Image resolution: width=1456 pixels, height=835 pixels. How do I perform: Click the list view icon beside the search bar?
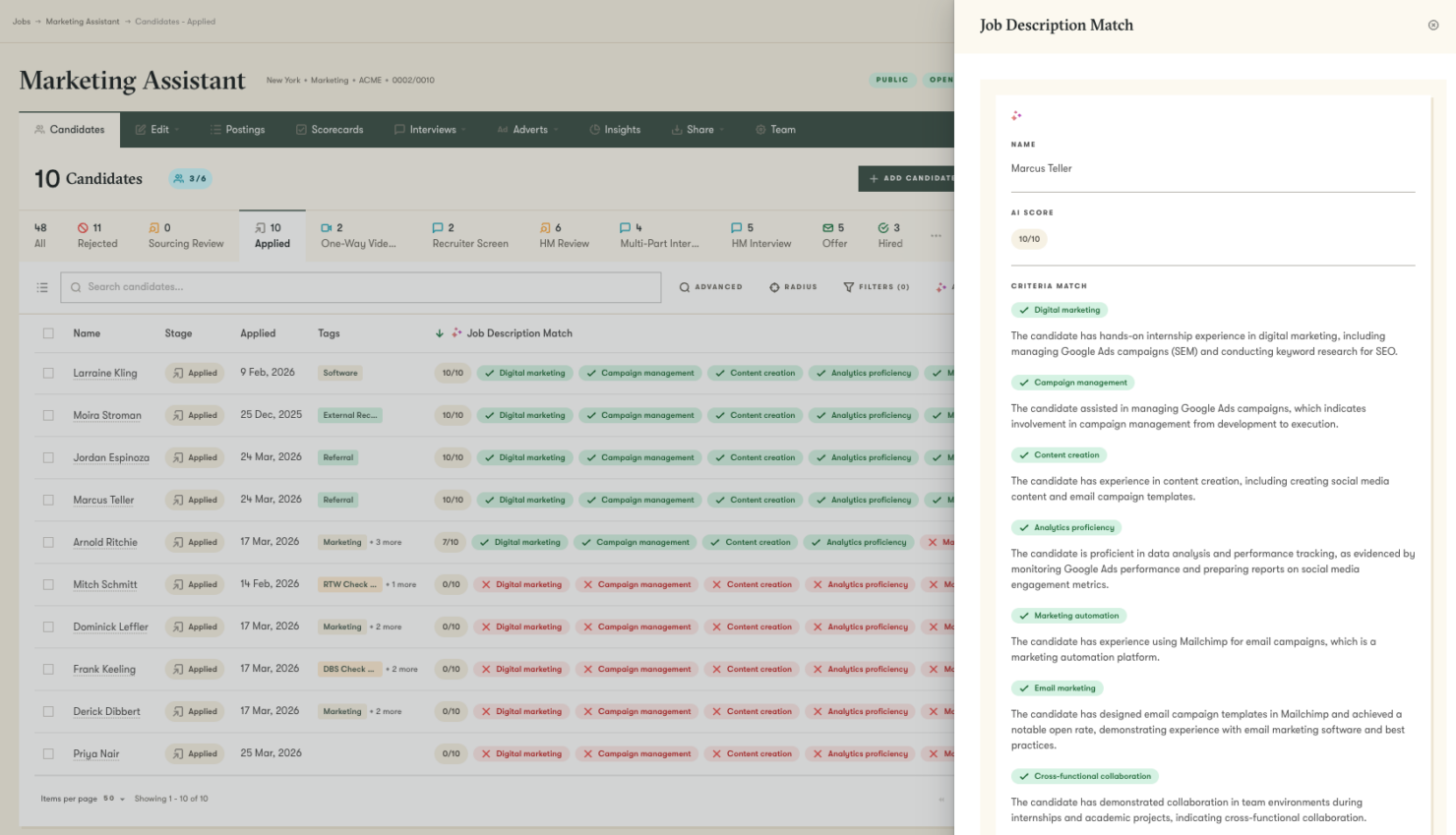[40, 286]
